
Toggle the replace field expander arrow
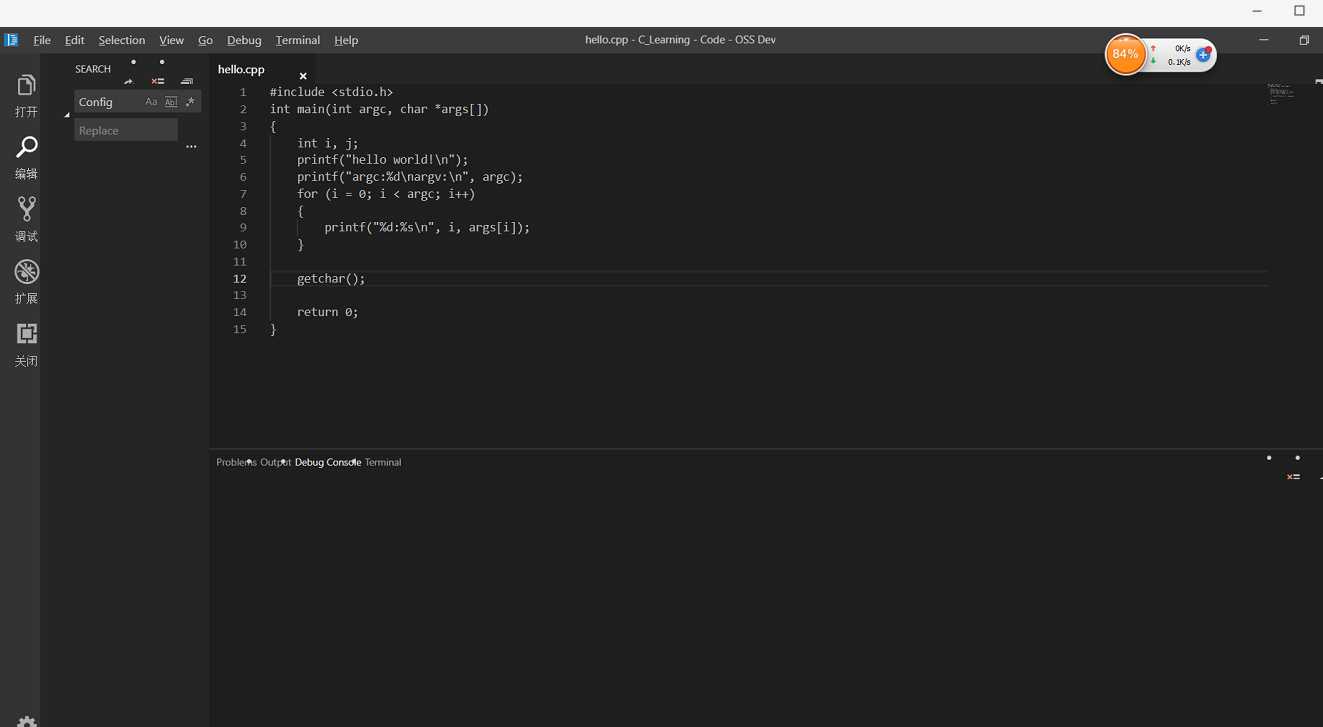67,116
